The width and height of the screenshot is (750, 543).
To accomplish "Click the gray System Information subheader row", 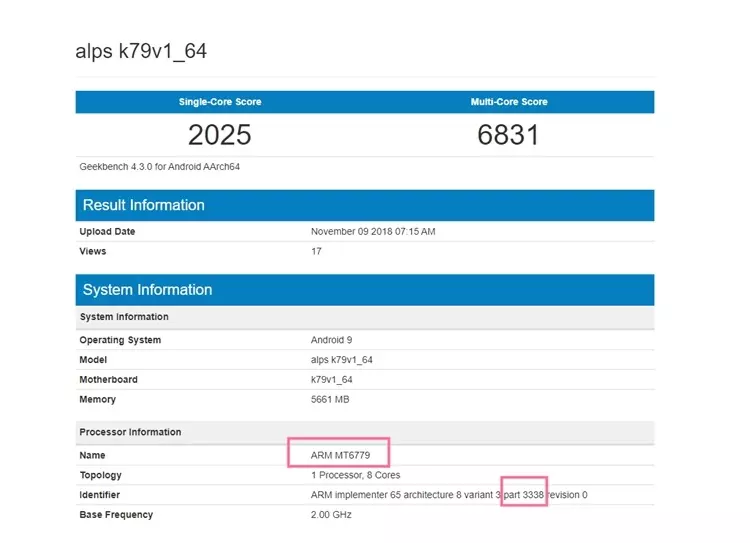I will tap(365, 317).
